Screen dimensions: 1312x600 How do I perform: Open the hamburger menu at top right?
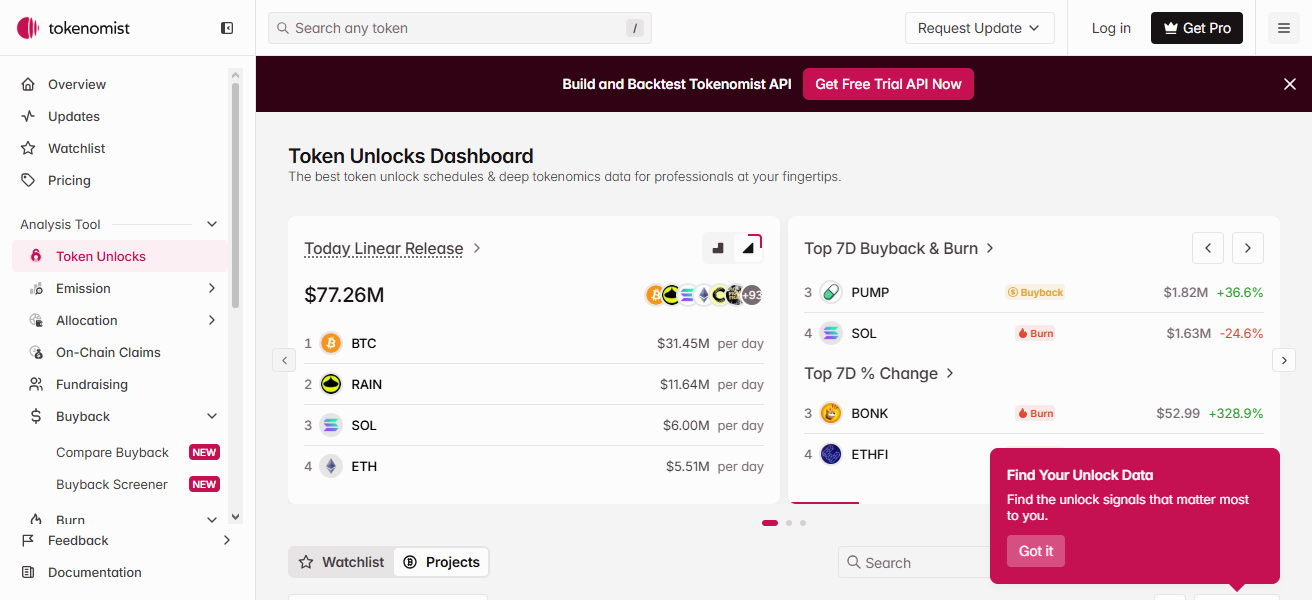click(x=1284, y=28)
